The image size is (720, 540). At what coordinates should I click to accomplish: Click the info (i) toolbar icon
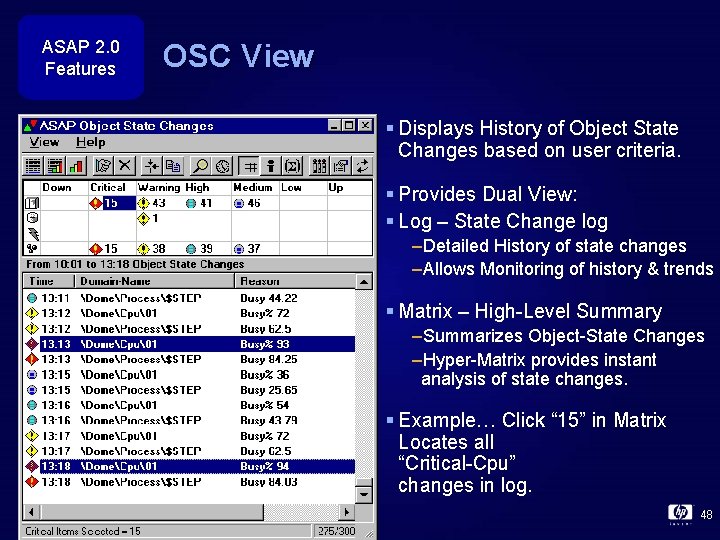click(271, 166)
